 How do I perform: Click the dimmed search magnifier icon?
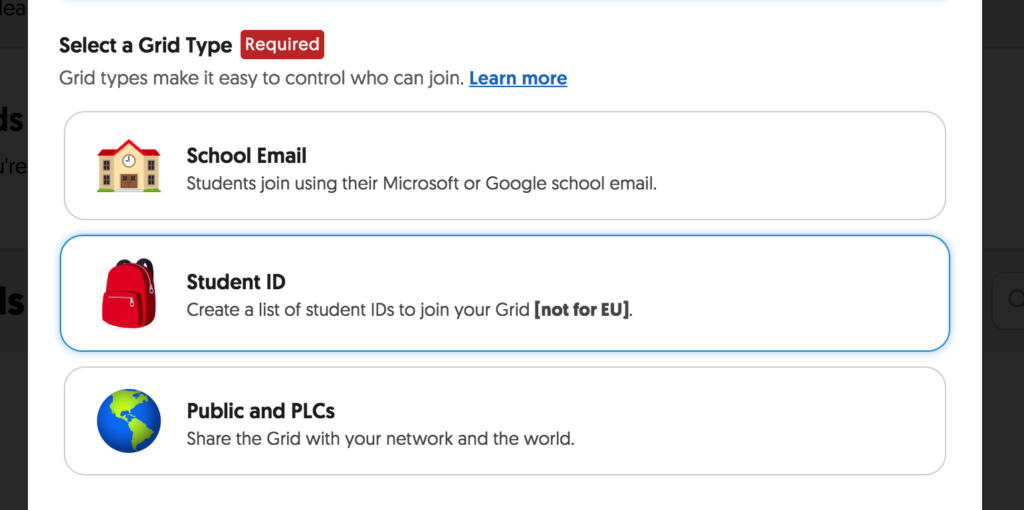click(1016, 299)
